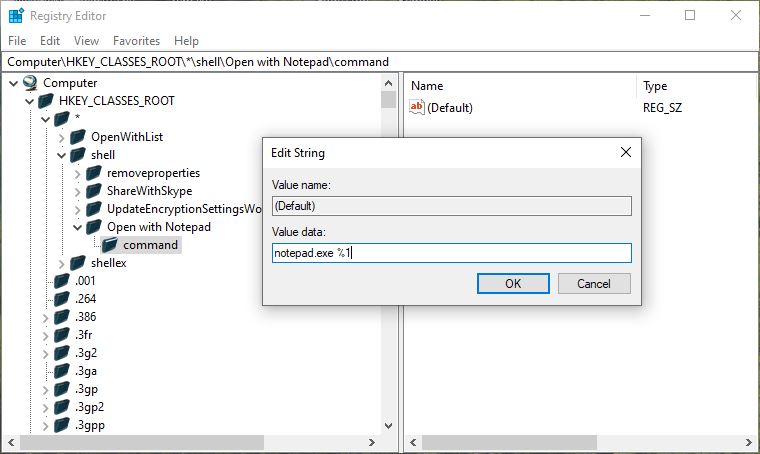Select the HKEY_CLASSES_ROOT folder icon
760x454 pixels.
[46, 101]
